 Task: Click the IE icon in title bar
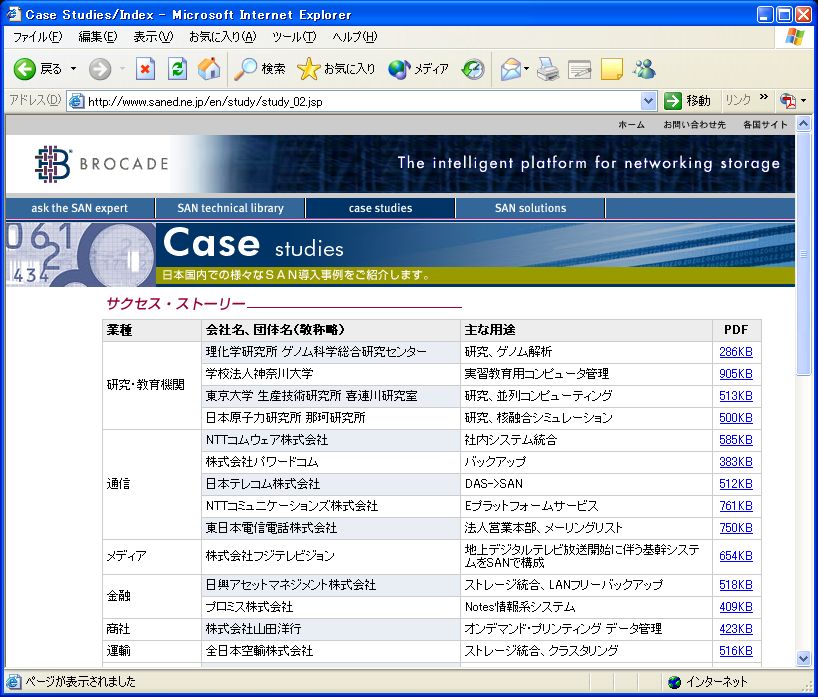[x=14, y=14]
